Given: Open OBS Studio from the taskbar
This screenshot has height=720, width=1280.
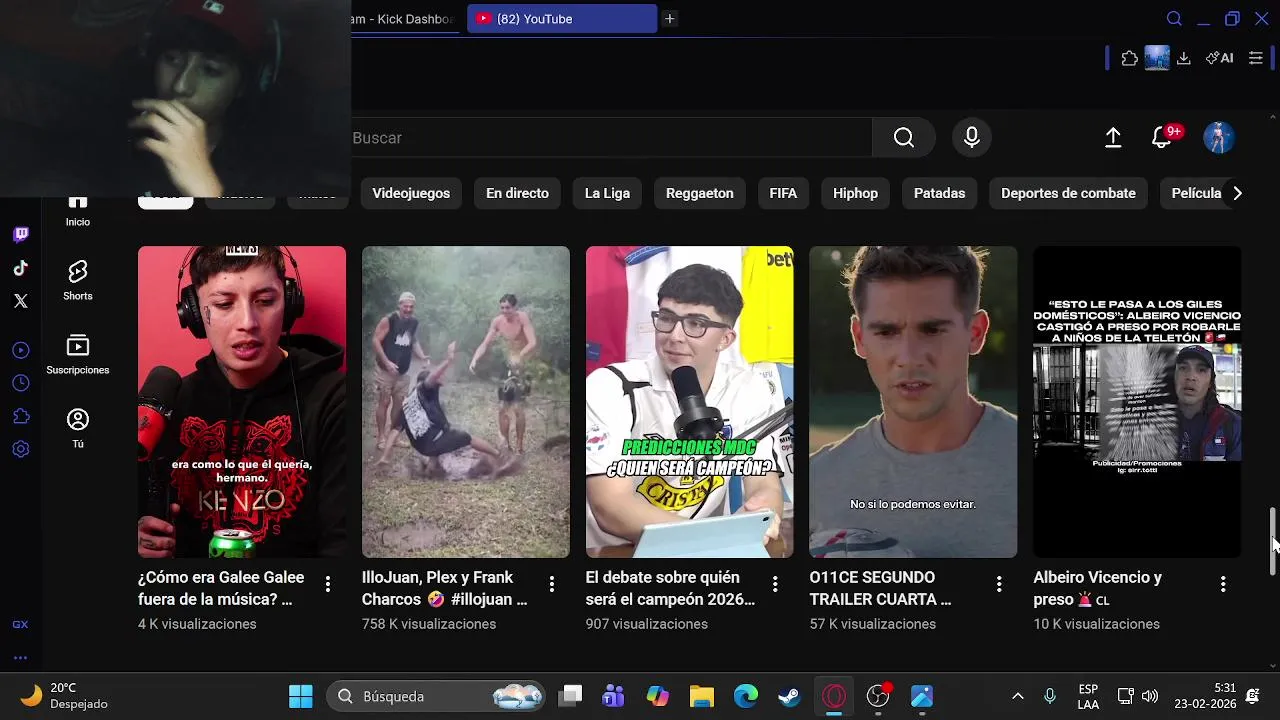Looking at the screenshot, I should pyautogui.click(x=878, y=696).
